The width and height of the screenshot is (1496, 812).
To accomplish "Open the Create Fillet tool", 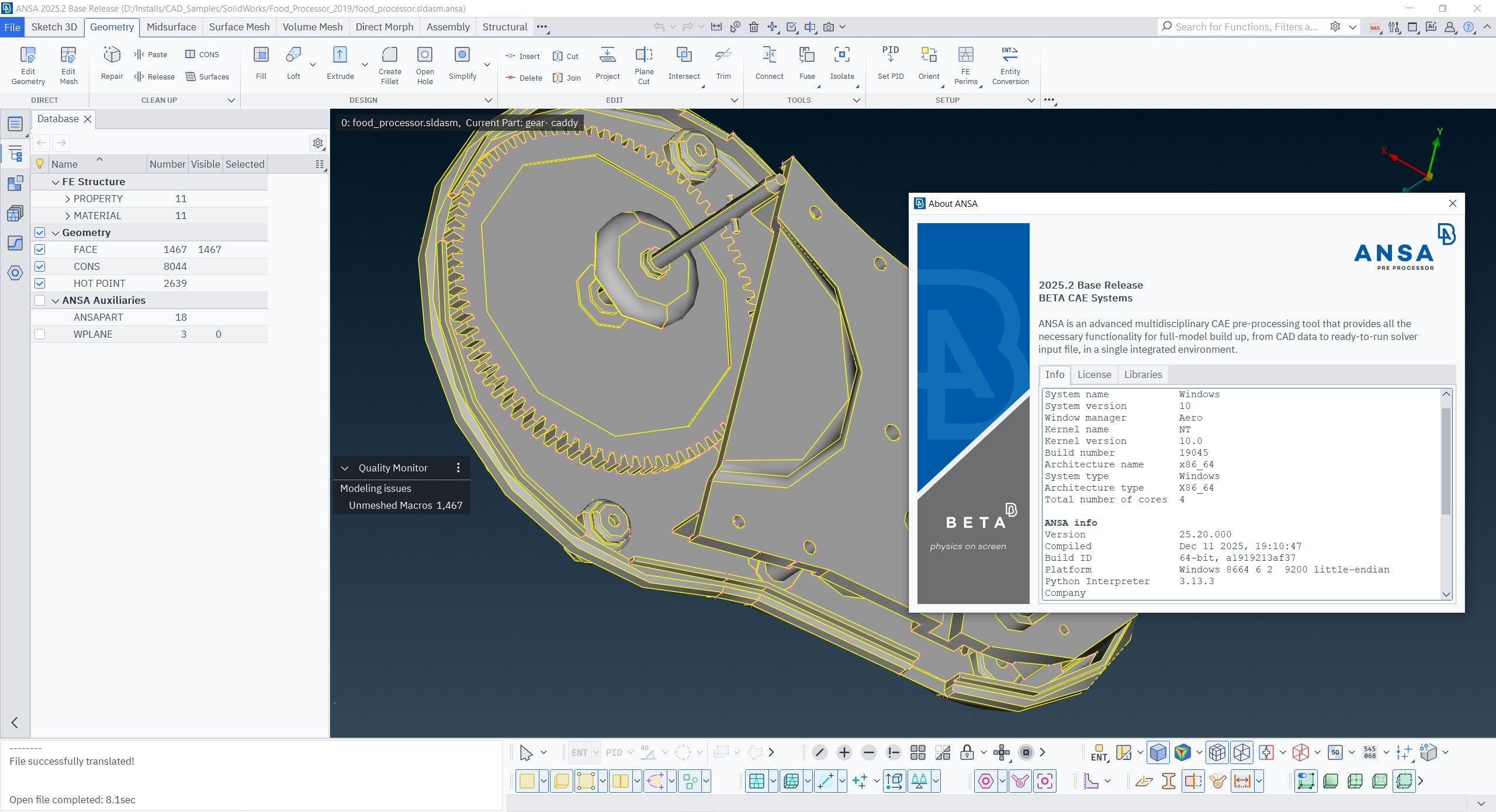I will pyautogui.click(x=389, y=64).
